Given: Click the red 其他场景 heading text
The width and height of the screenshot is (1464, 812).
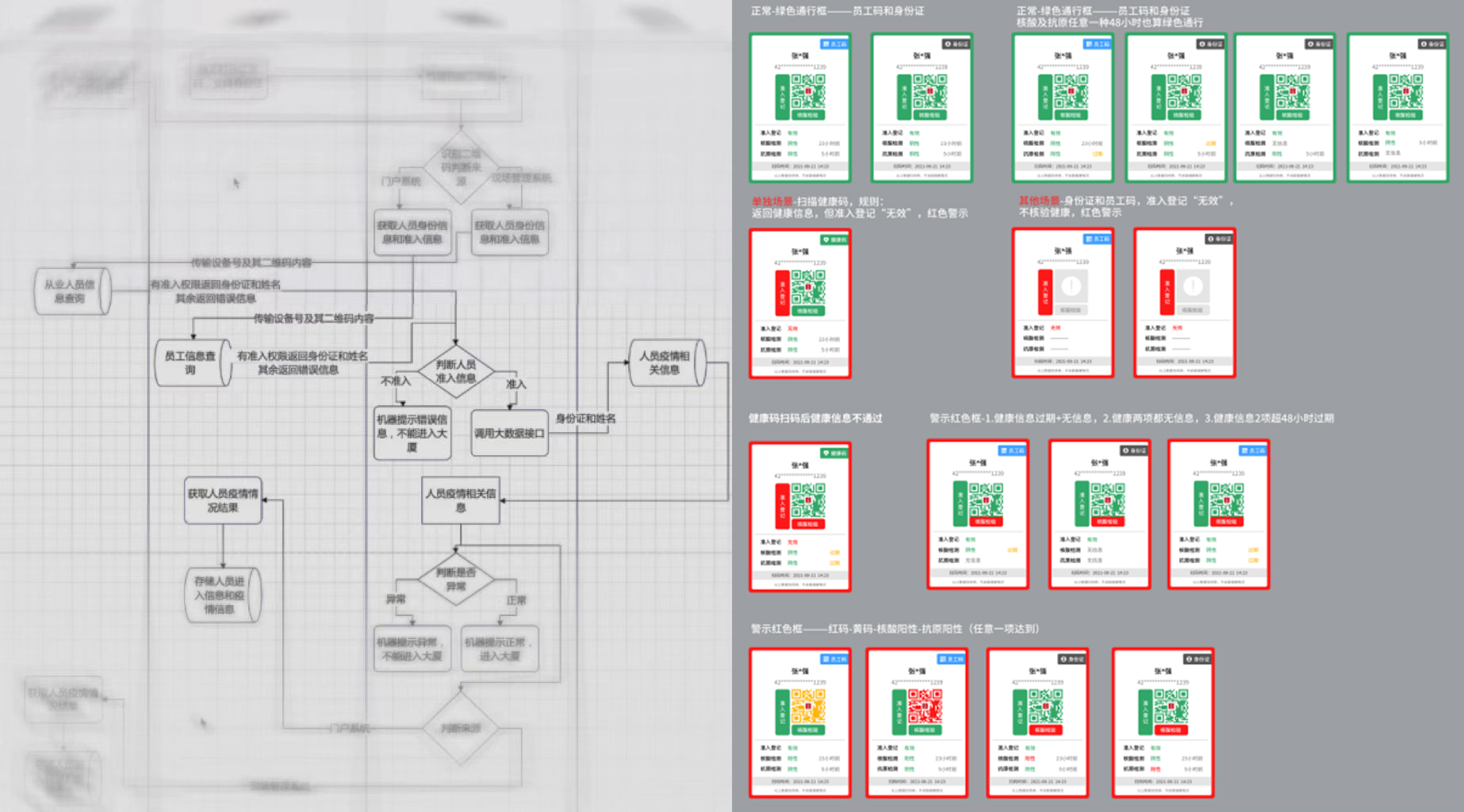Looking at the screenshot, I should [x=1039, y=201].
